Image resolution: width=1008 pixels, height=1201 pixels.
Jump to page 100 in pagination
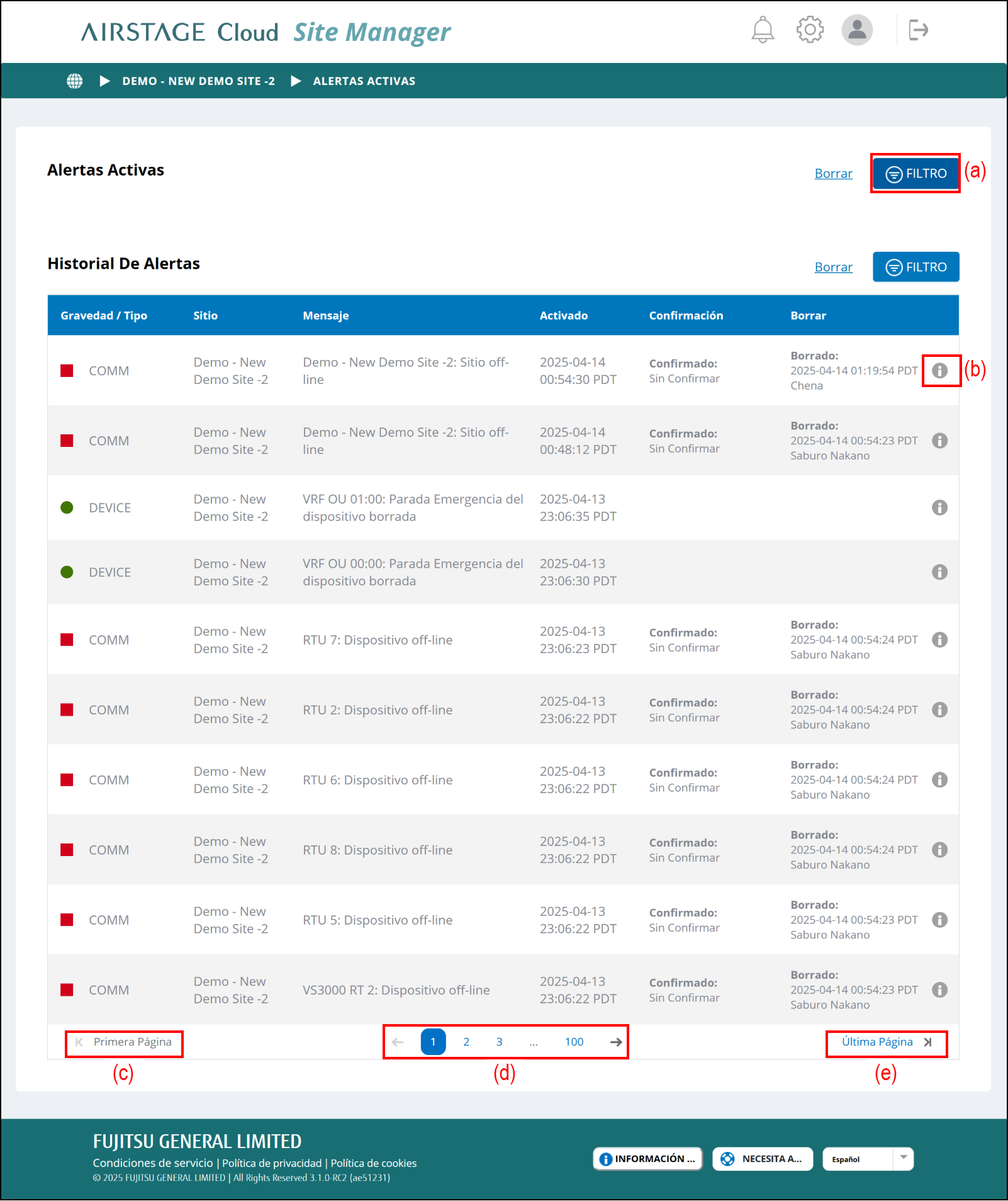(574, 1042)
